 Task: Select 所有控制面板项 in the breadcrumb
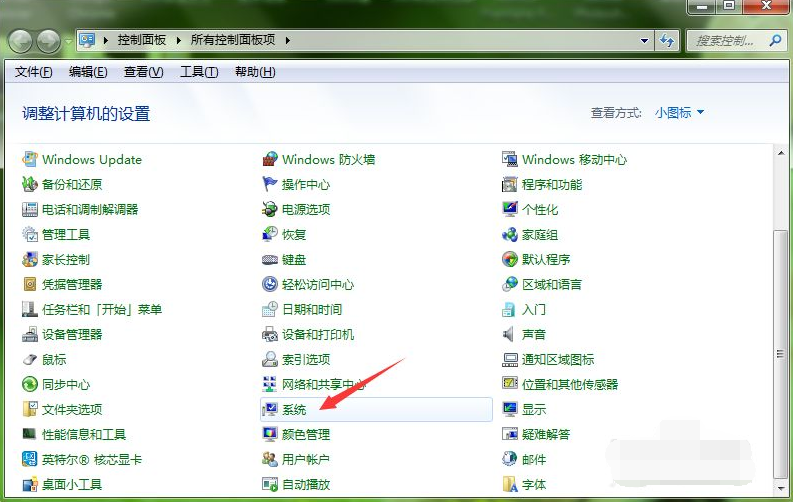(233, 40)
